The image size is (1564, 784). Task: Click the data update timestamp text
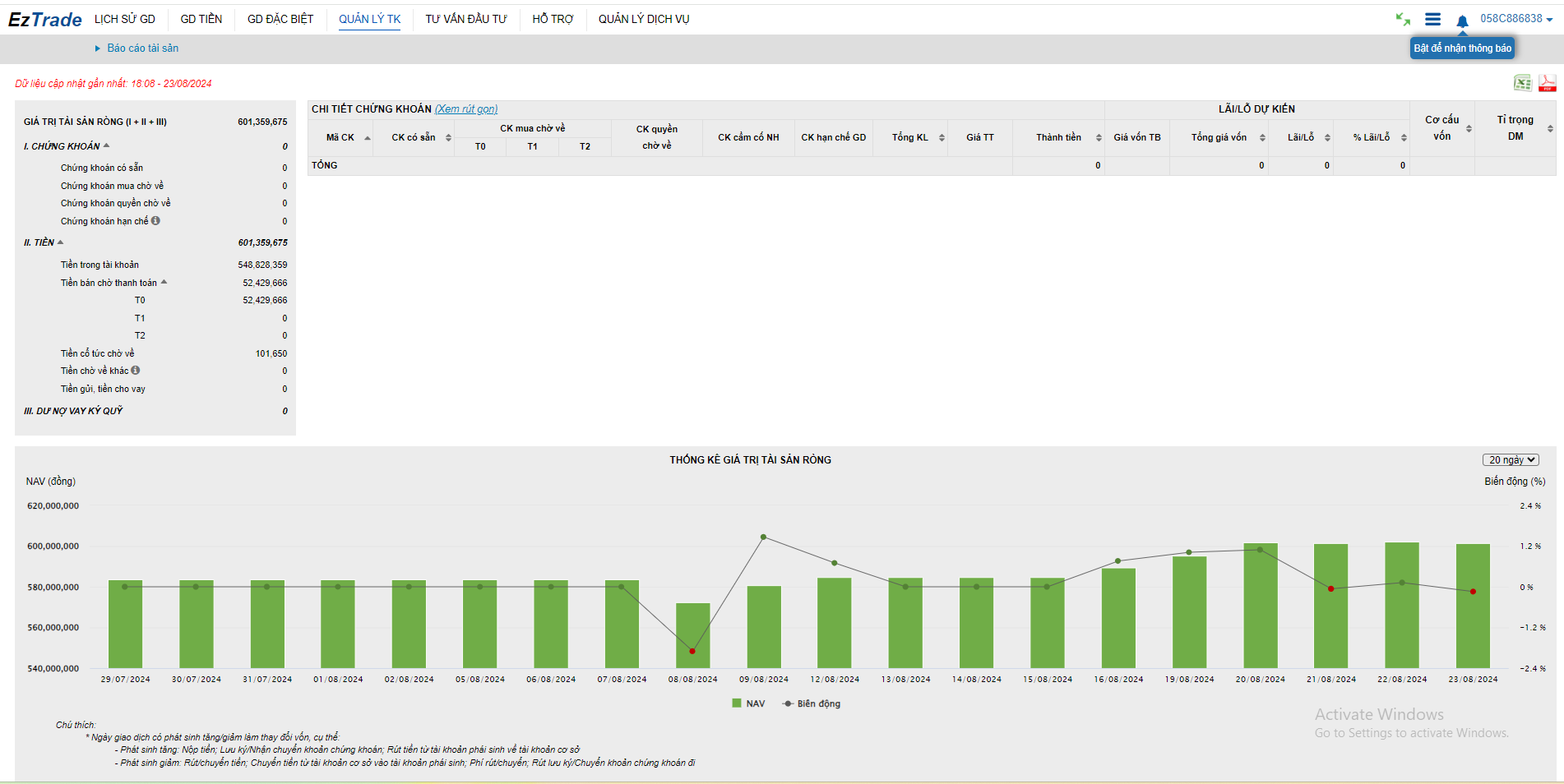(x=113, y=84)
